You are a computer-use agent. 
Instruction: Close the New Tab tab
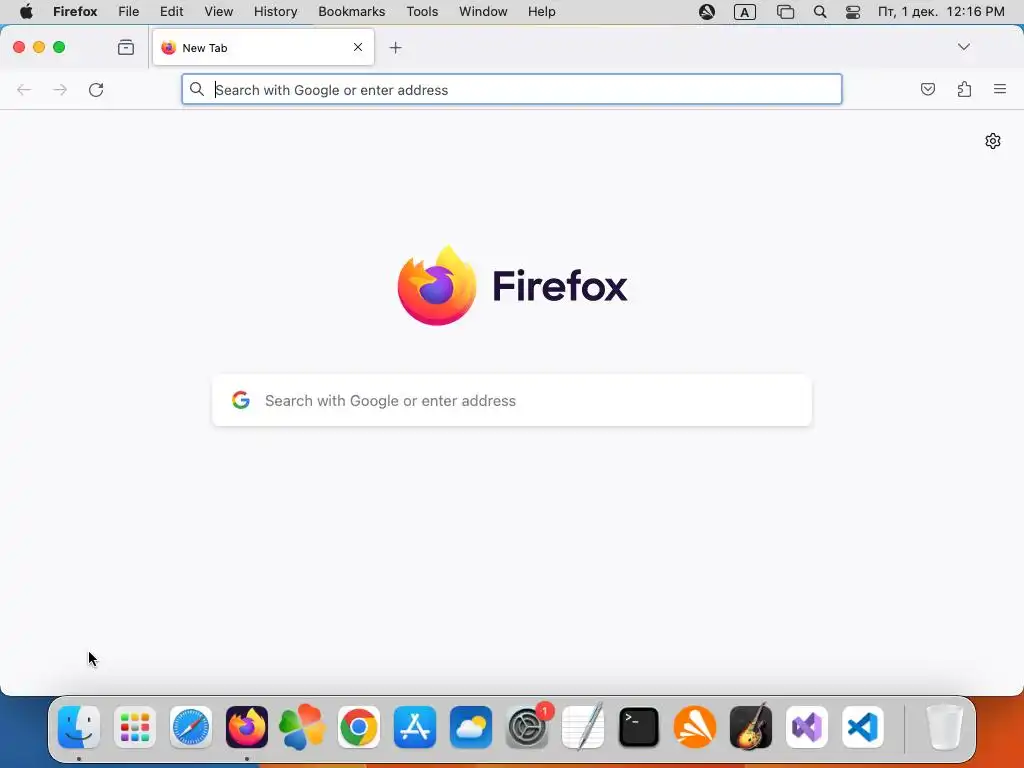358,47
